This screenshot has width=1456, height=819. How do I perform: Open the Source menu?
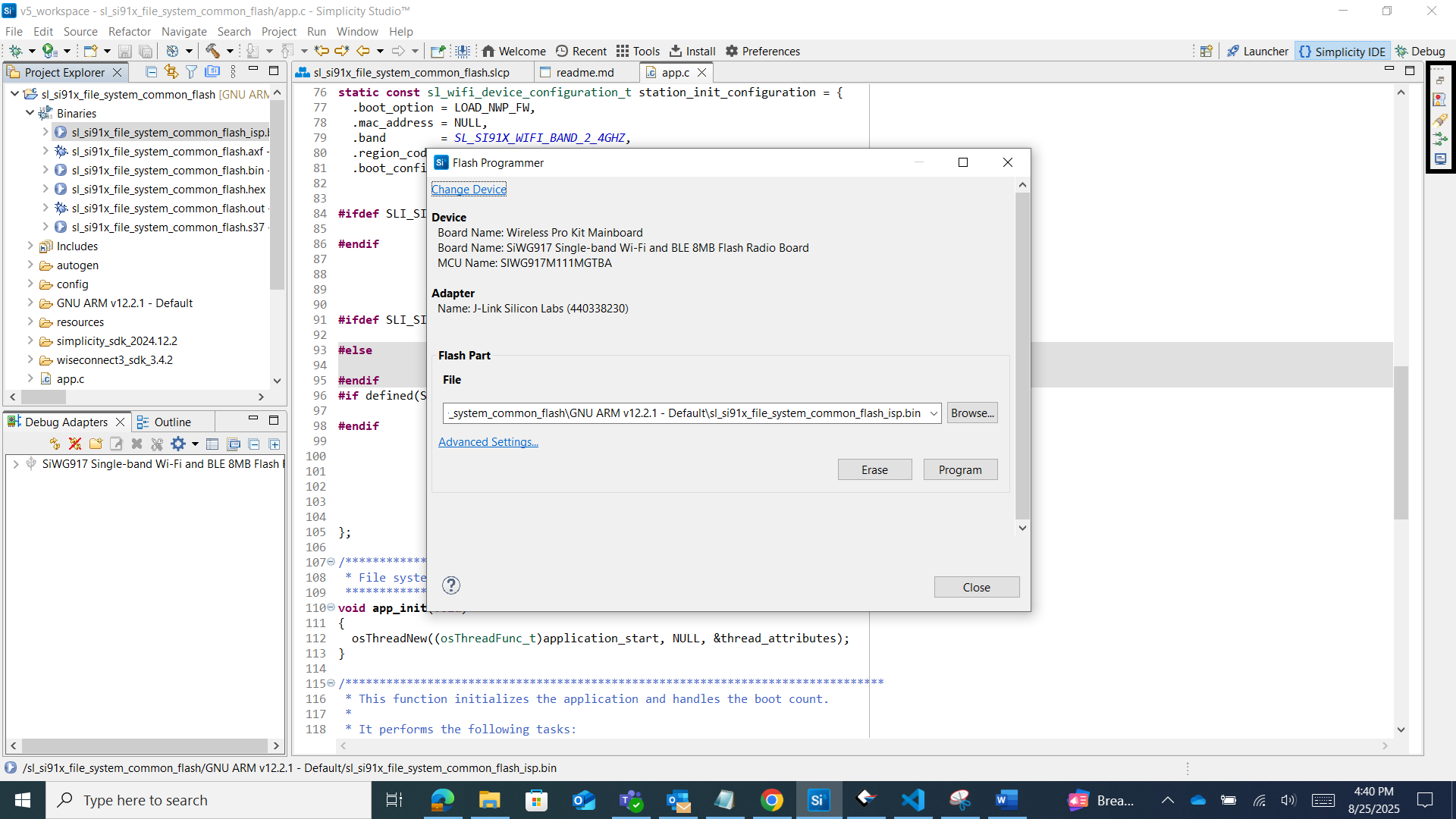[80, 31]
